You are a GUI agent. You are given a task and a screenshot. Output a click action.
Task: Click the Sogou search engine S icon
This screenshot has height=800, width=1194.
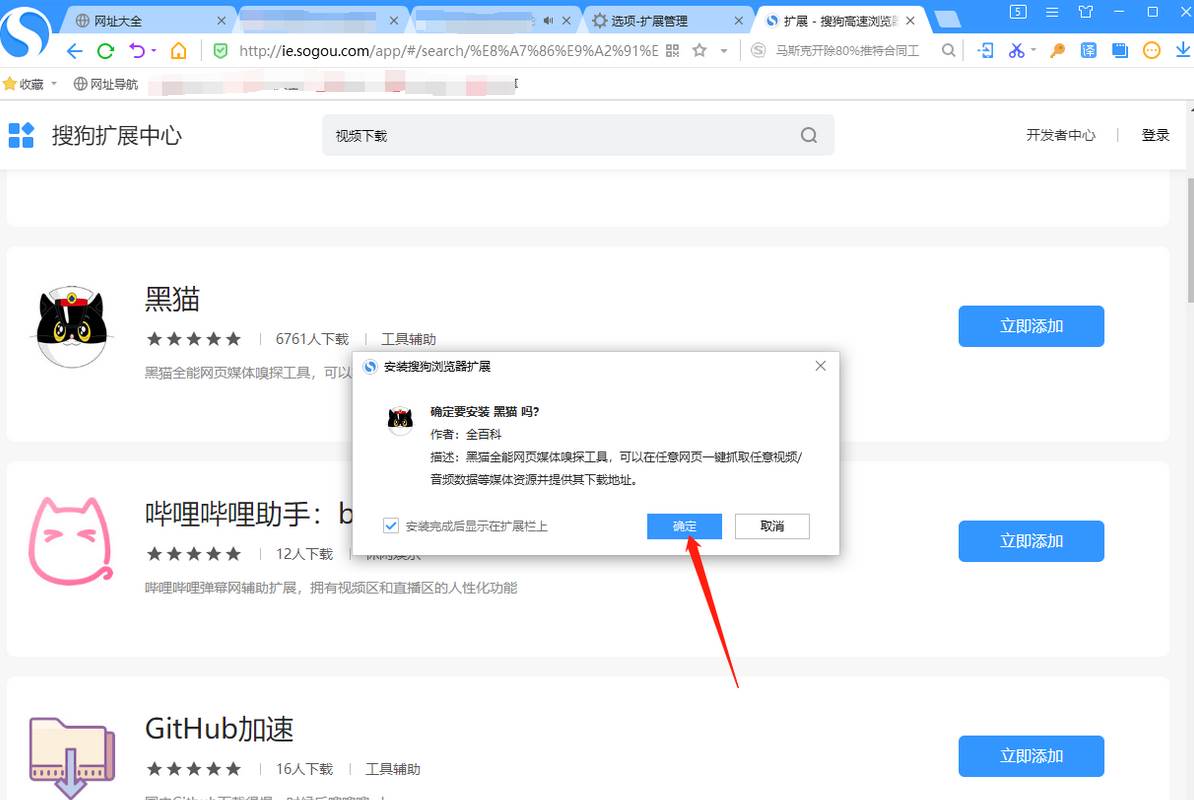pos(758,51)
